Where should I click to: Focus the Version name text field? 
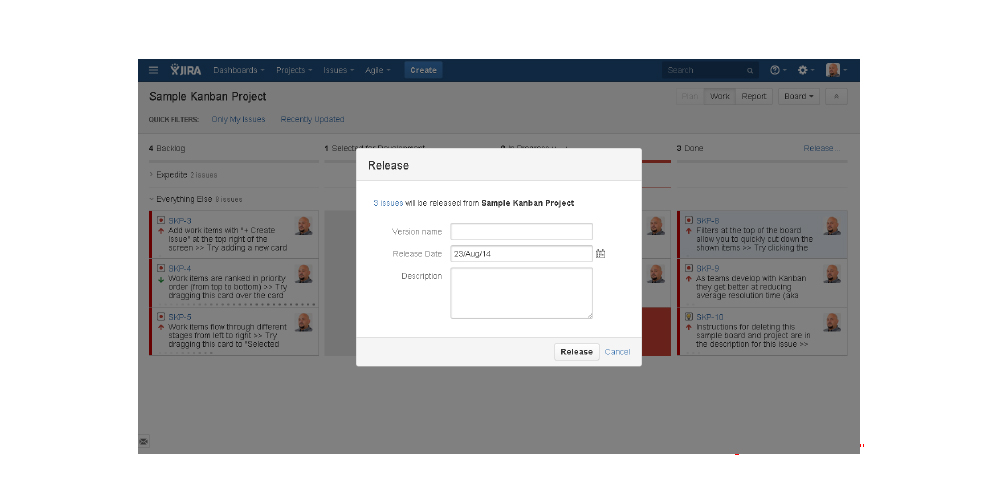coord(521,232)
